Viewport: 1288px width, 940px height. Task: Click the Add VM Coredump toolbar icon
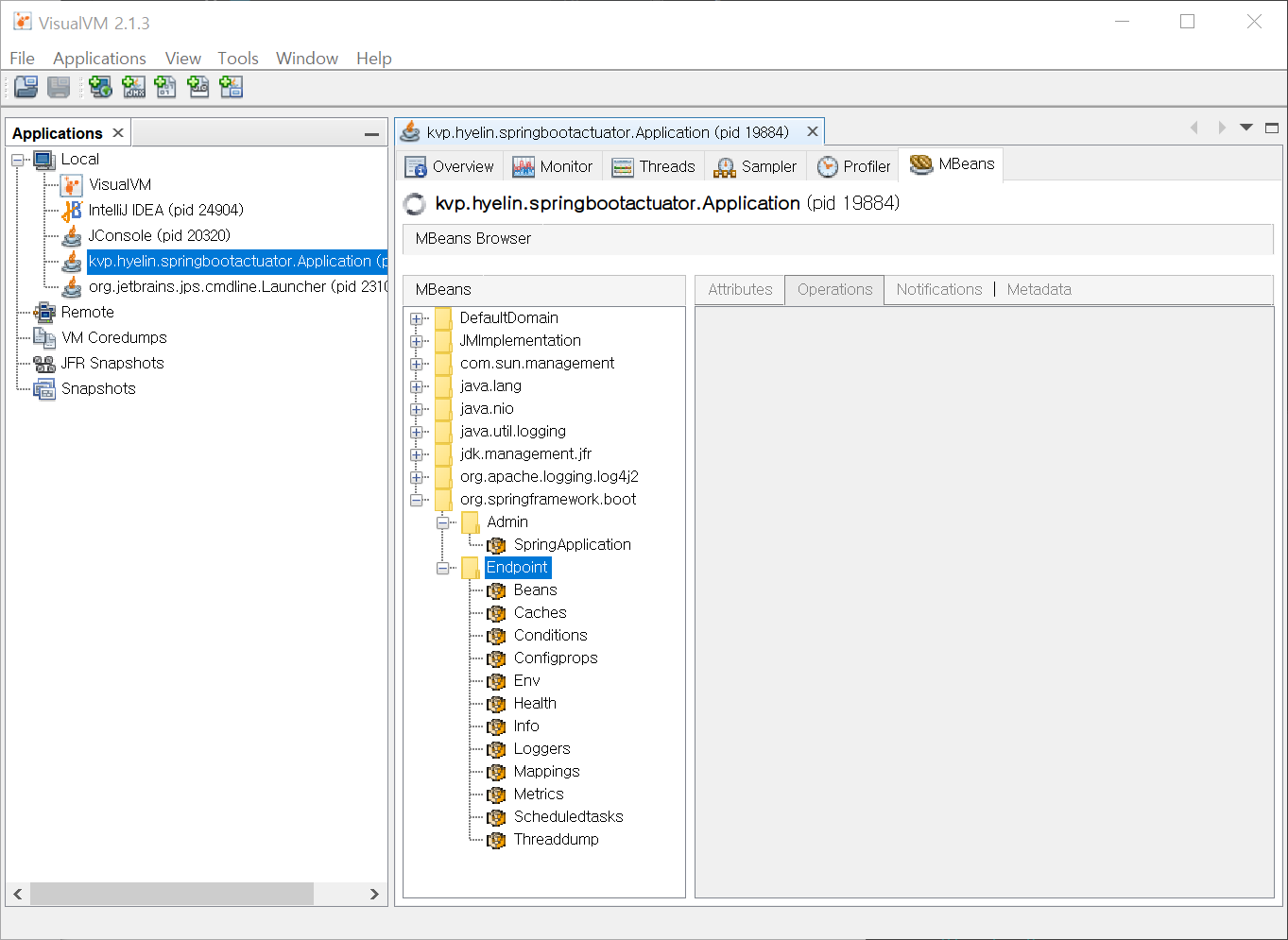pyautogui.click(x=165, y=87)
